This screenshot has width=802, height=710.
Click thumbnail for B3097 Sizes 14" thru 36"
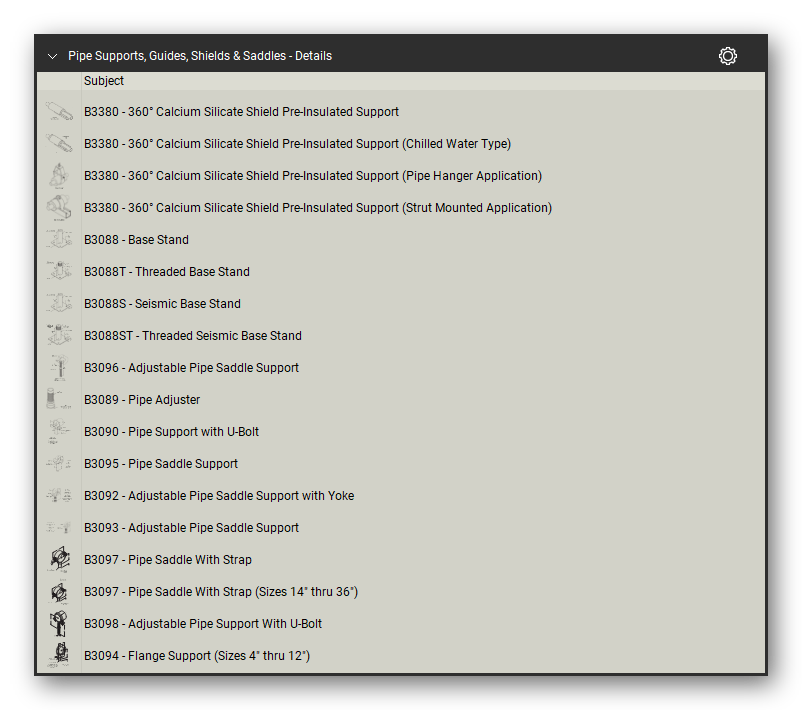tap(59, 593)
